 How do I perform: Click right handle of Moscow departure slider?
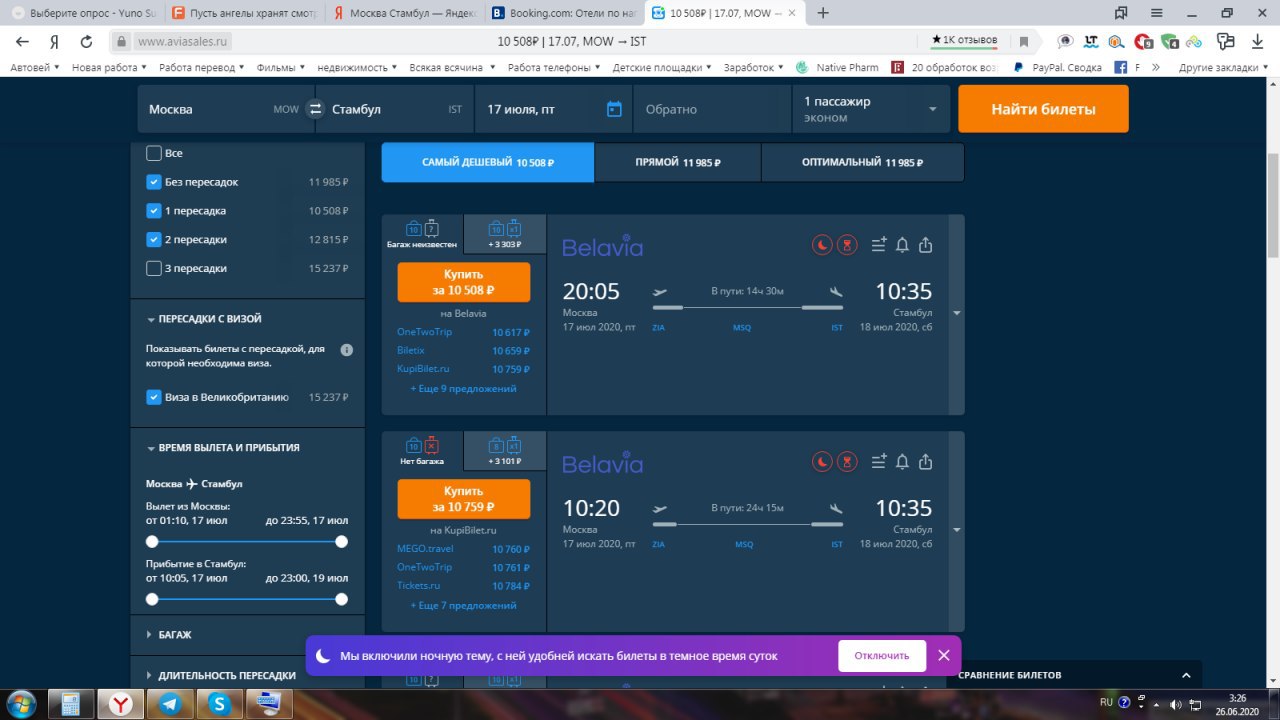coord(341,541)
